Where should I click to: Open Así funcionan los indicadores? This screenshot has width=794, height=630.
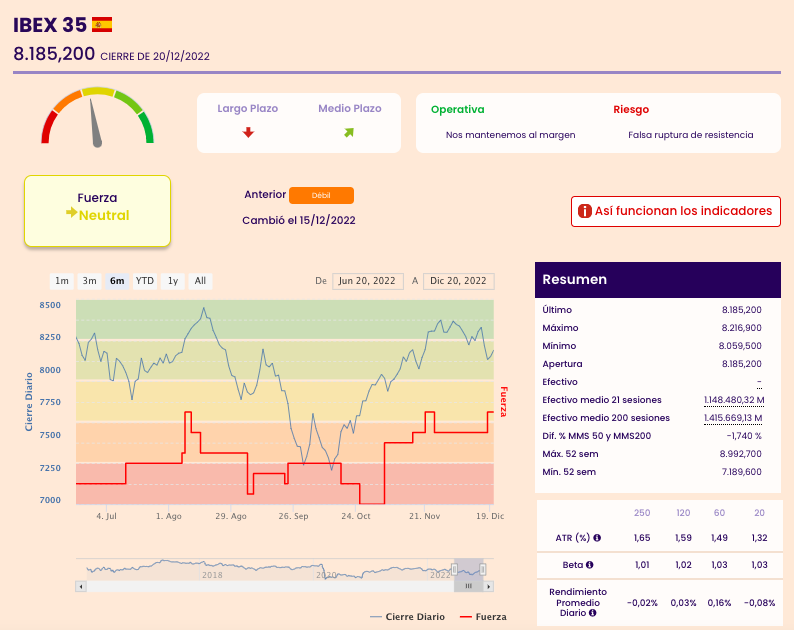click(676, 211)
